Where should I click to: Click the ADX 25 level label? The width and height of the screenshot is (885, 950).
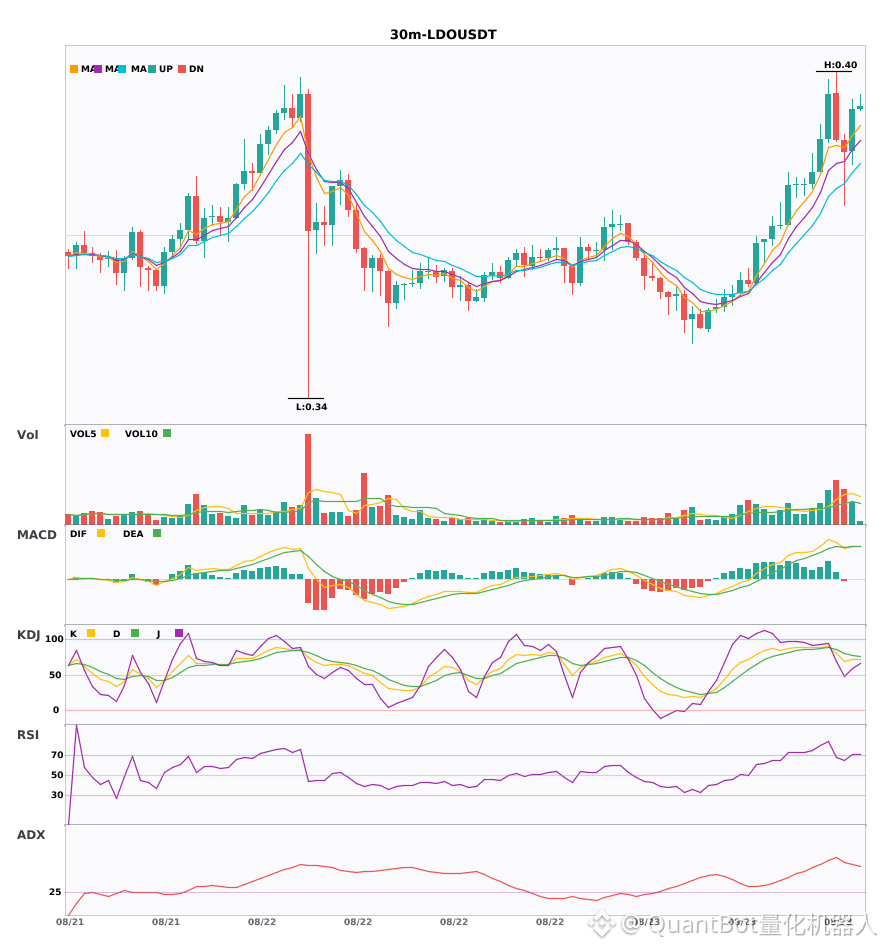(x=55, y=892)
